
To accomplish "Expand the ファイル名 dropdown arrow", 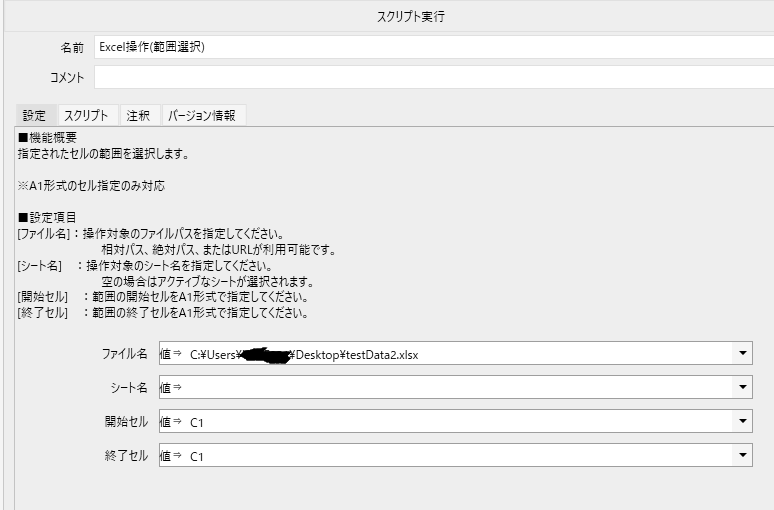I will [x=742, y=353].
